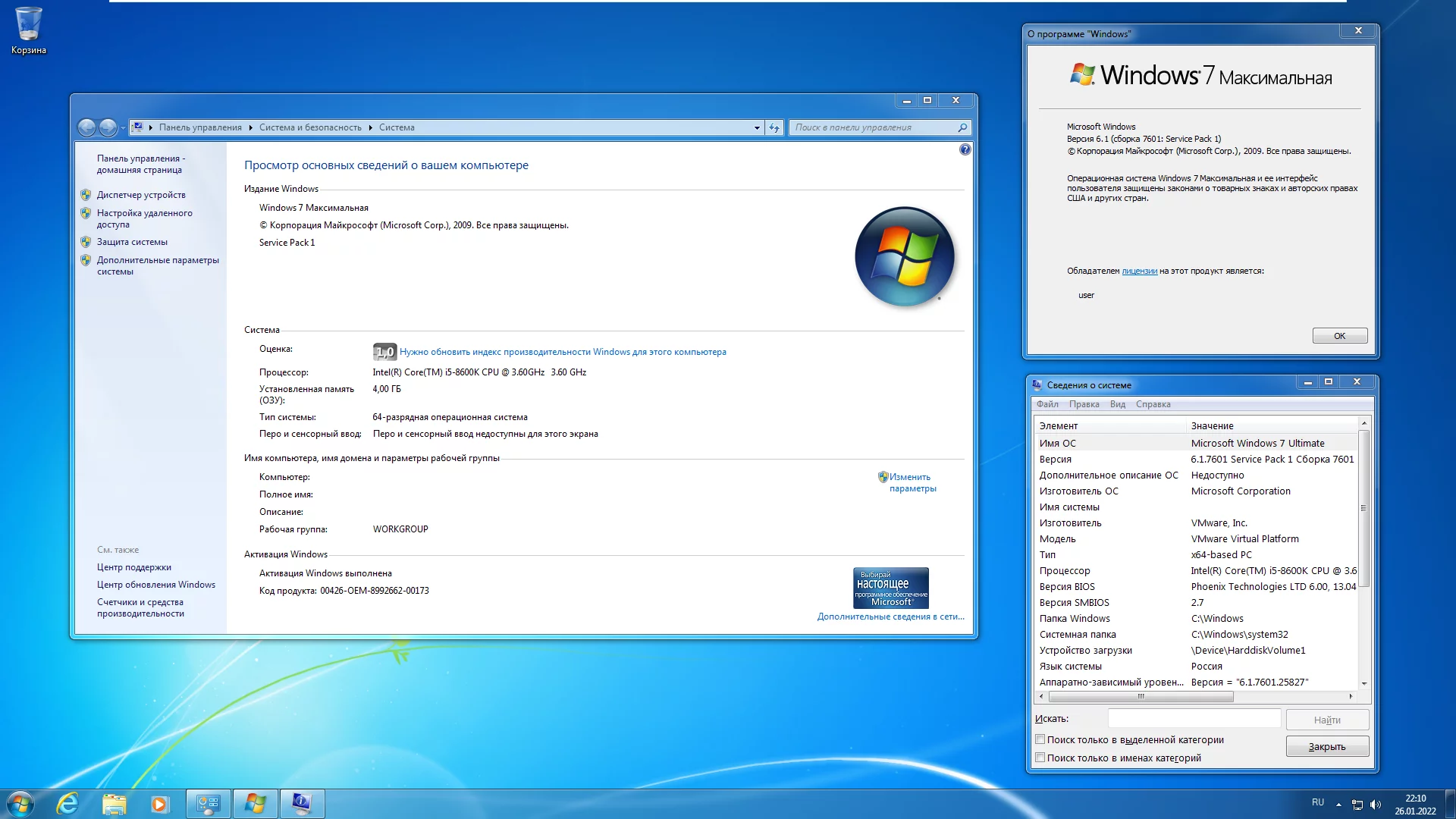Enable search in selected category only
The image size is (1456, 819).
[1040, 739]
